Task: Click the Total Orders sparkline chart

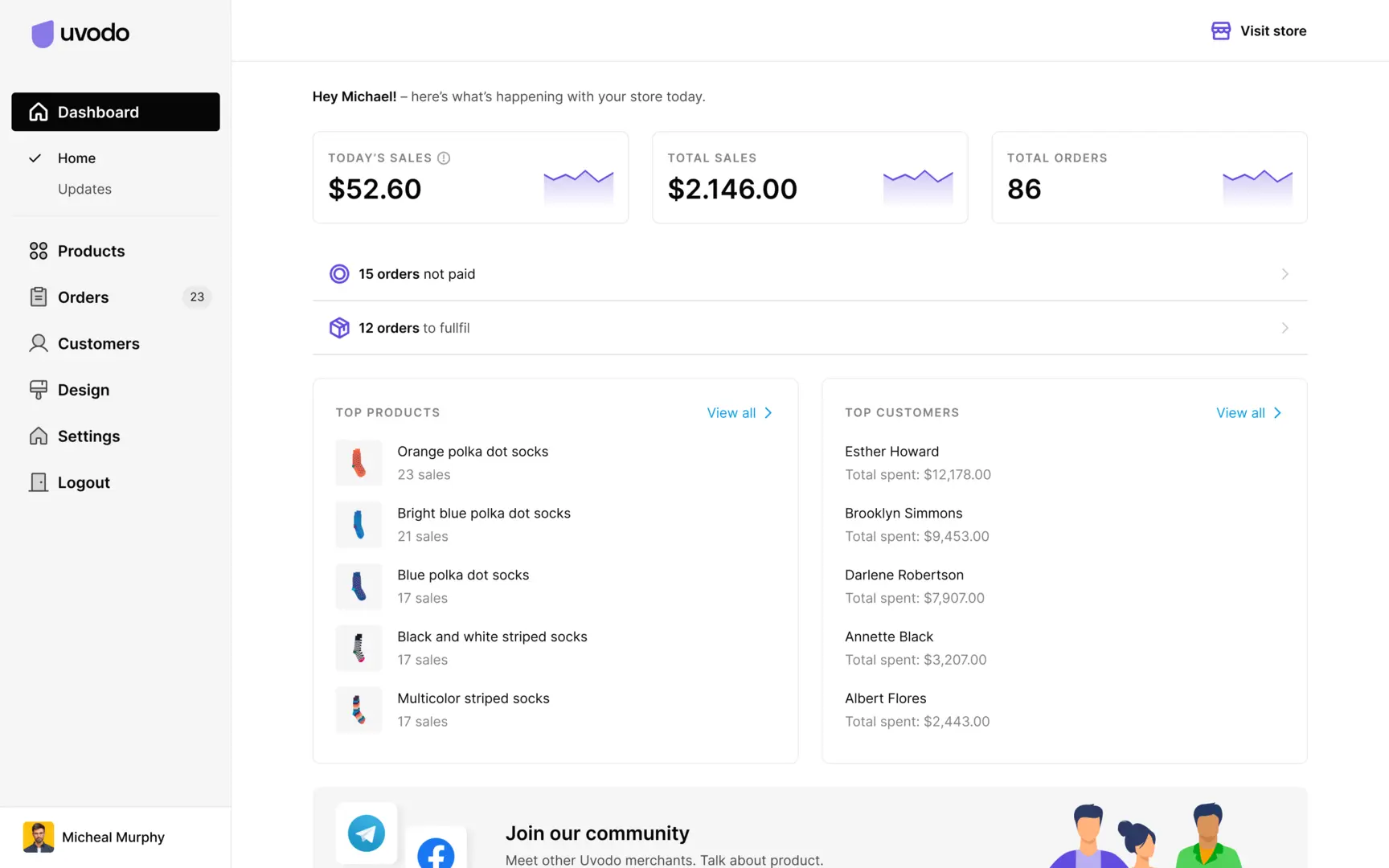Action: 1257,186
